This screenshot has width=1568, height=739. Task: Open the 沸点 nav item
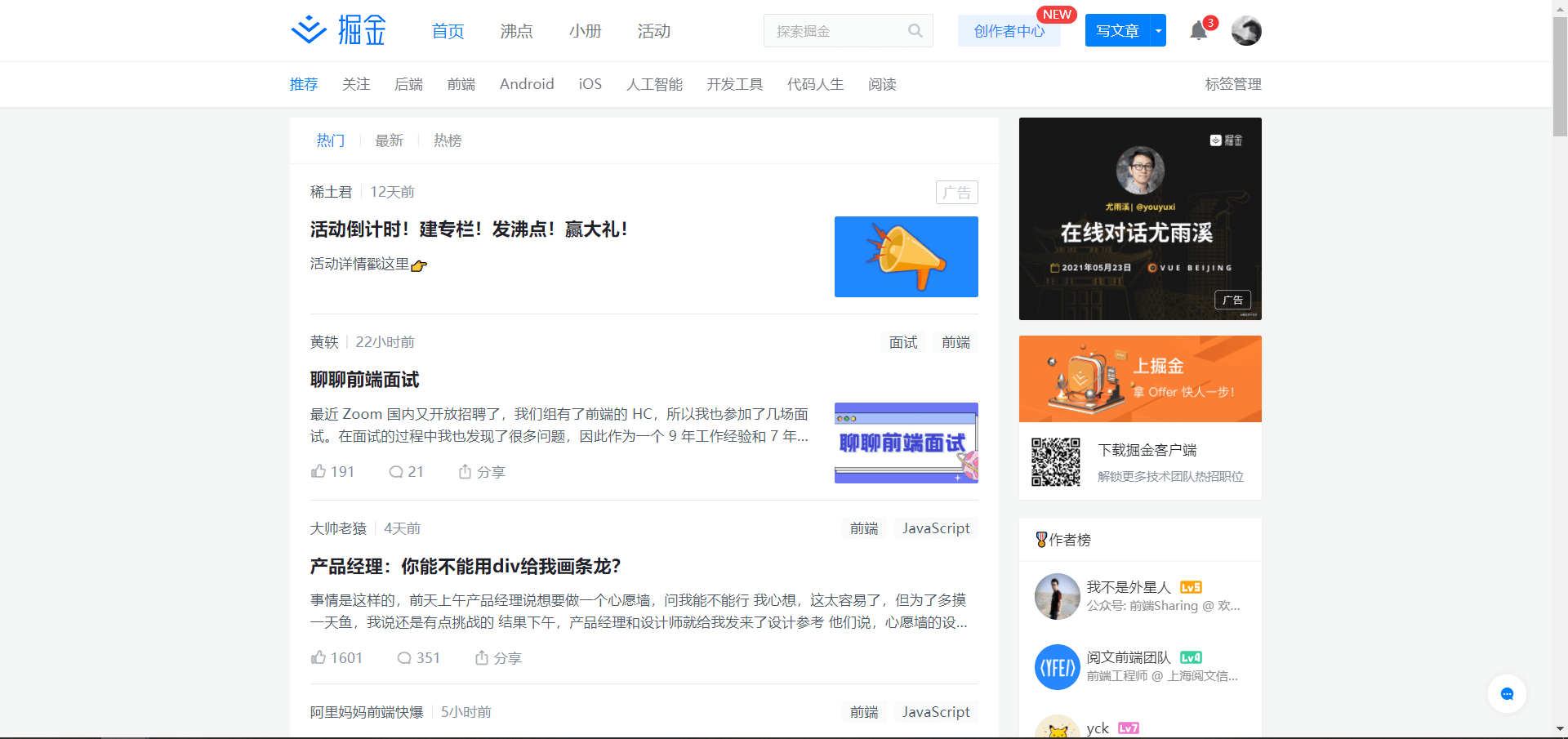tap(516, 31)
